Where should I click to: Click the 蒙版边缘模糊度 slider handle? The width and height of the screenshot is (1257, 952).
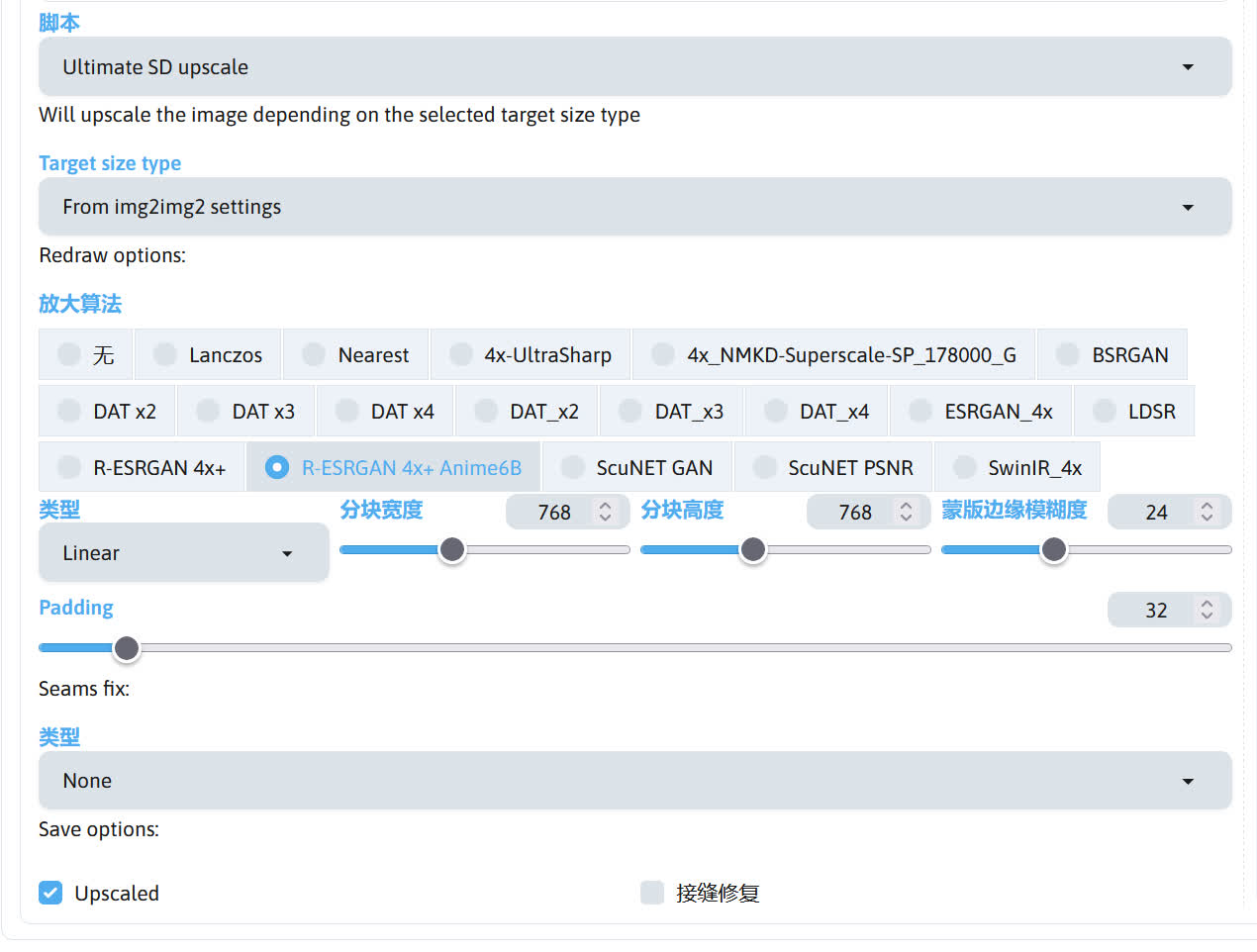point(1054,549)
